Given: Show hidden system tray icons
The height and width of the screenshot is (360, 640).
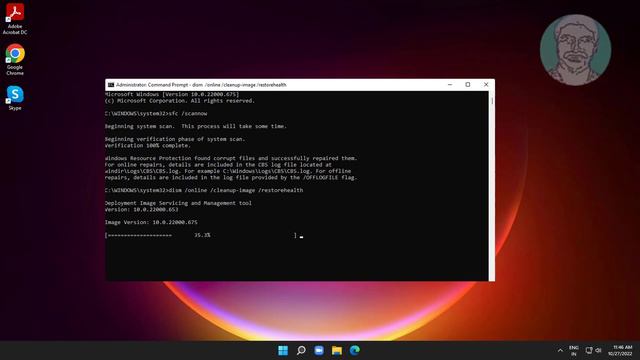Looking at the screenshot, I should coord(560,350).
